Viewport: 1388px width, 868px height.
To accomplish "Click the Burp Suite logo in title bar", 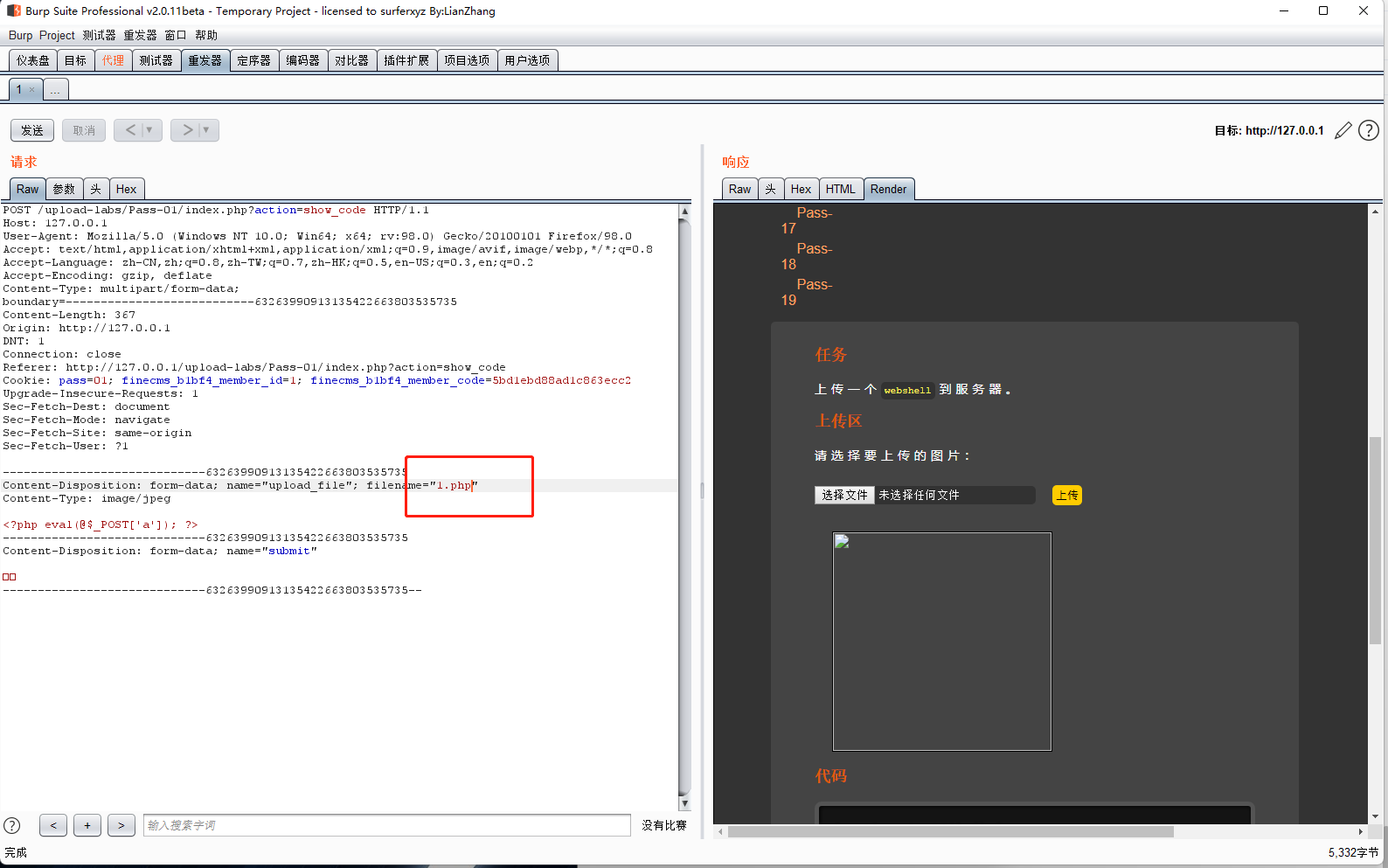I will (x=14, y=10).
